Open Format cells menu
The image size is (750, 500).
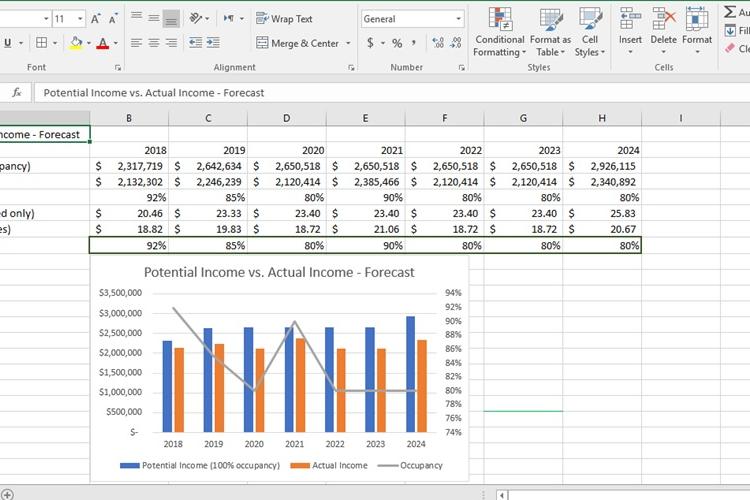tap(696, 31)
